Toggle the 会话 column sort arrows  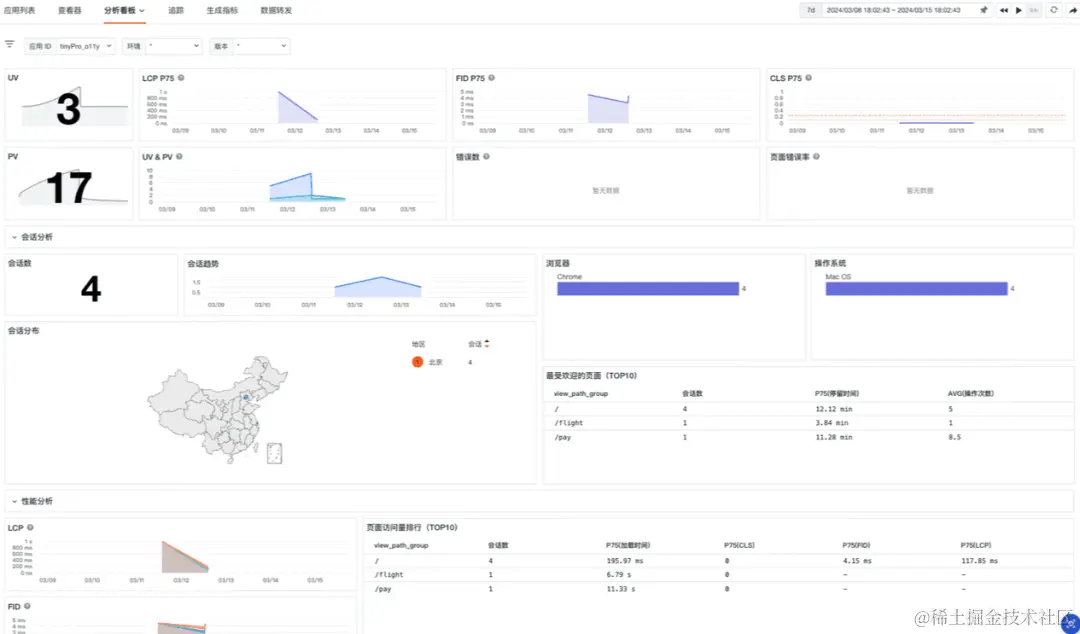487,343
